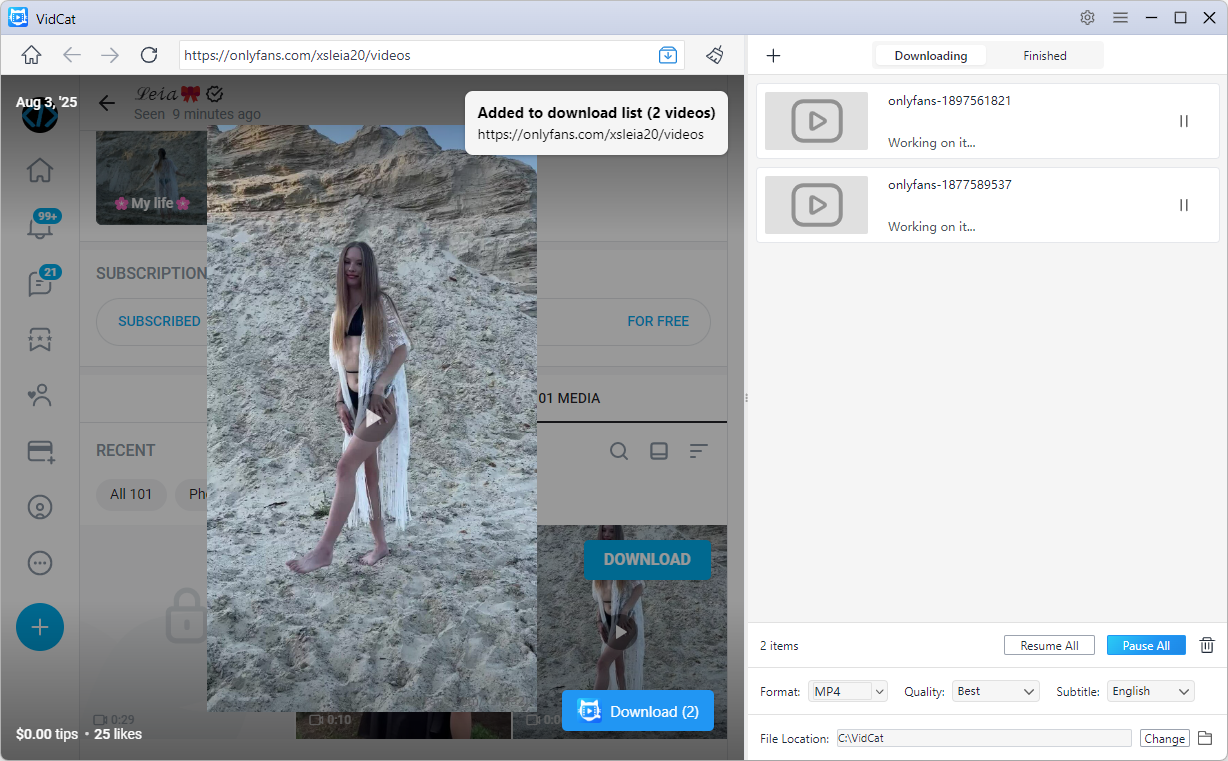The image size is (1228, 761).
Task: Click Added to download list notification
Action: 596,123
